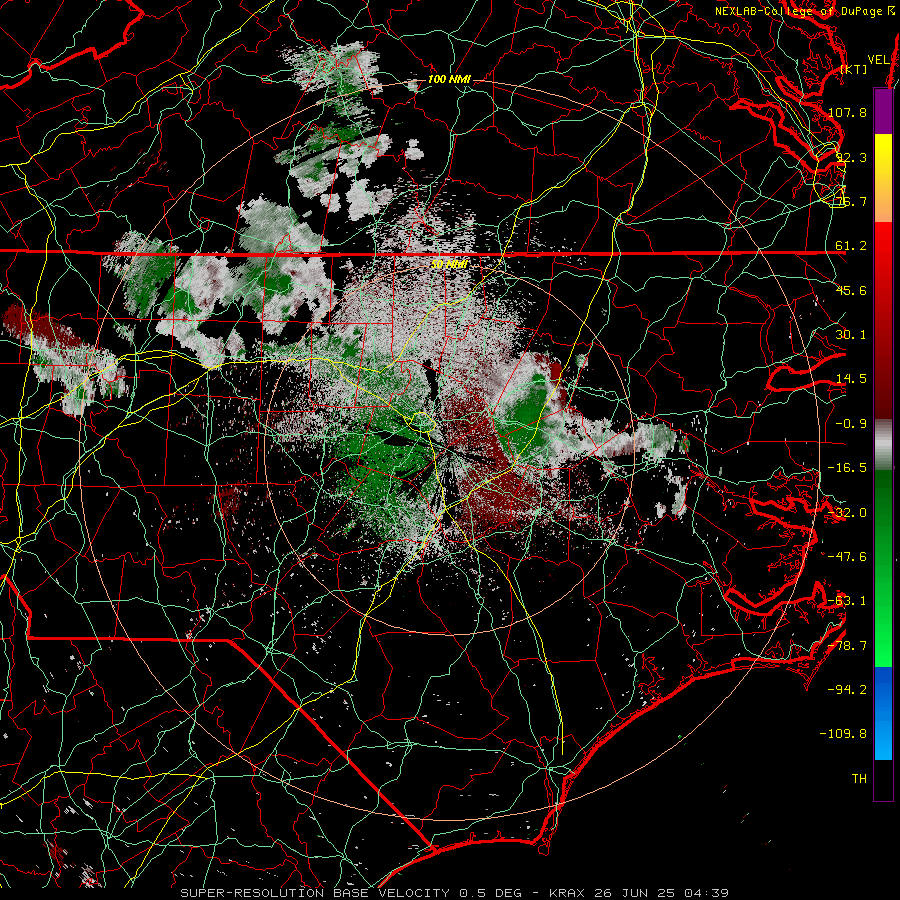Click the 61.2 velocity scale value

[851, 246]
